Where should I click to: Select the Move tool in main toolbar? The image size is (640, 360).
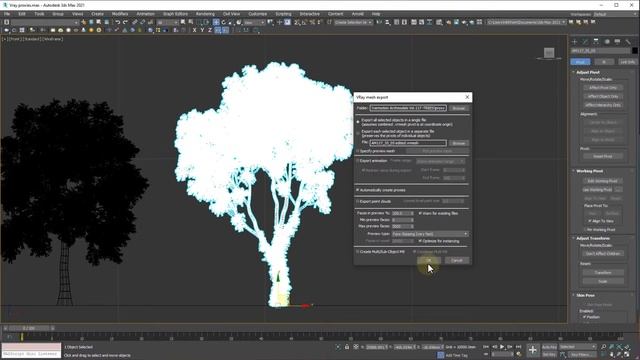(x=216, y=22)
